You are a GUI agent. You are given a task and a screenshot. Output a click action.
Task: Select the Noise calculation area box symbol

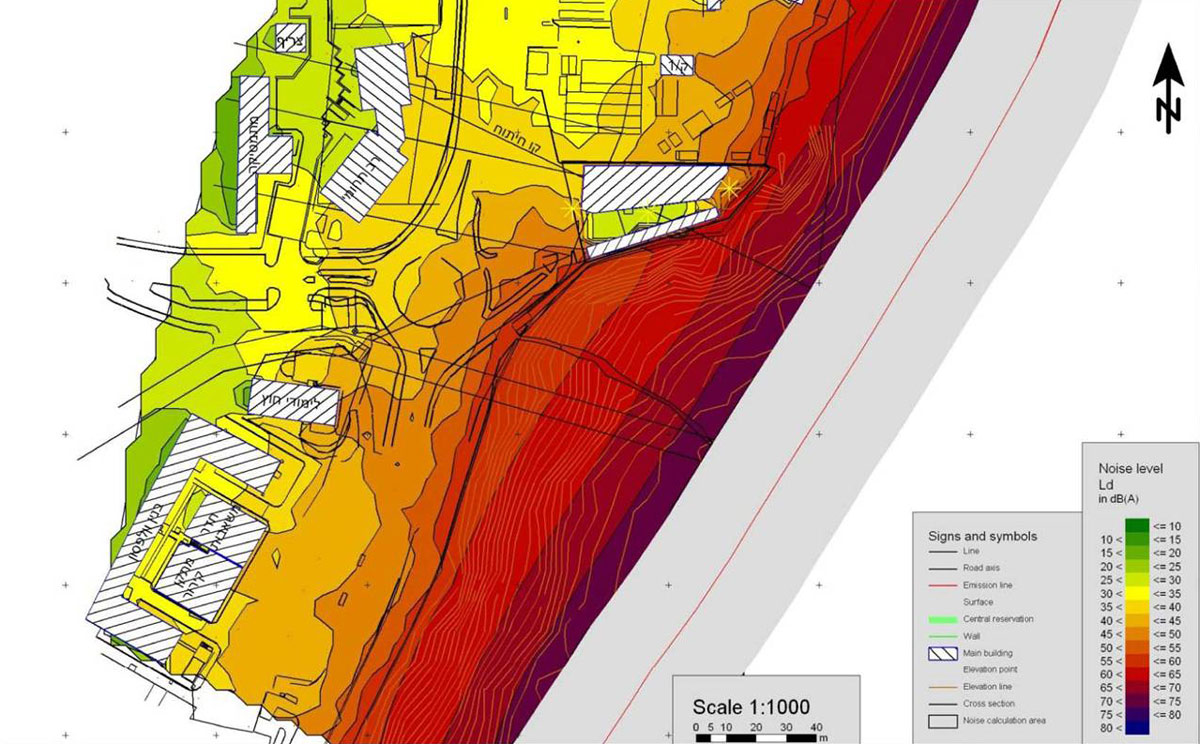click(941, 721)
